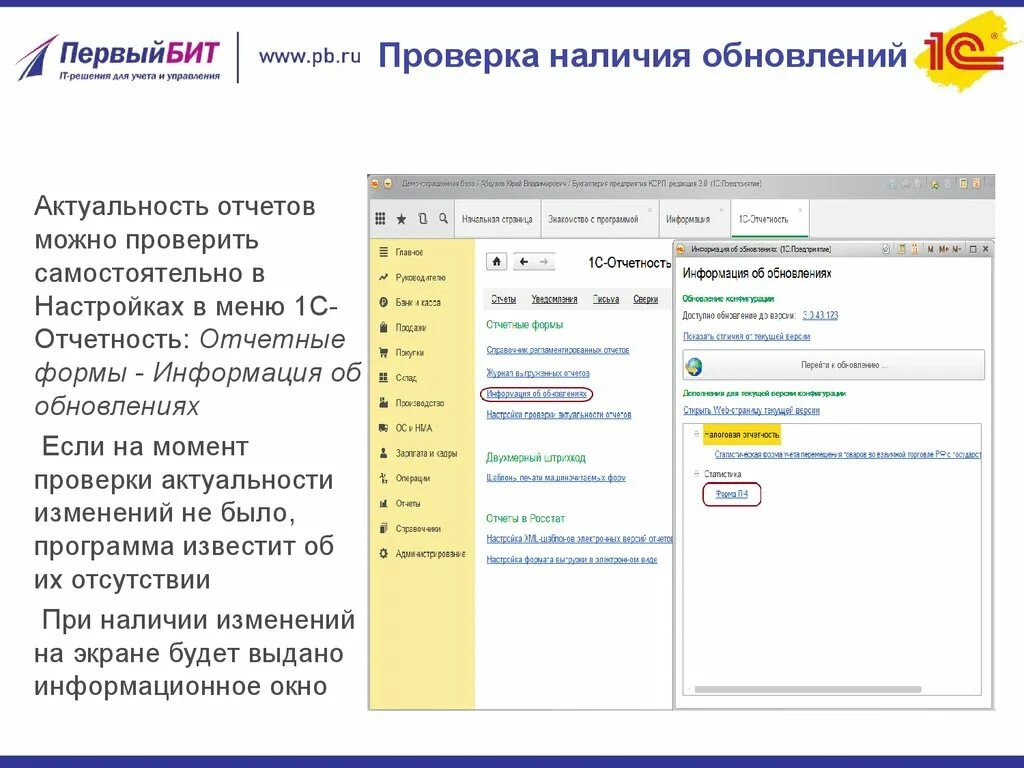Screen dimensions: 1024x768
Task: Open the Письма link
Action: (x=606, y=299)
